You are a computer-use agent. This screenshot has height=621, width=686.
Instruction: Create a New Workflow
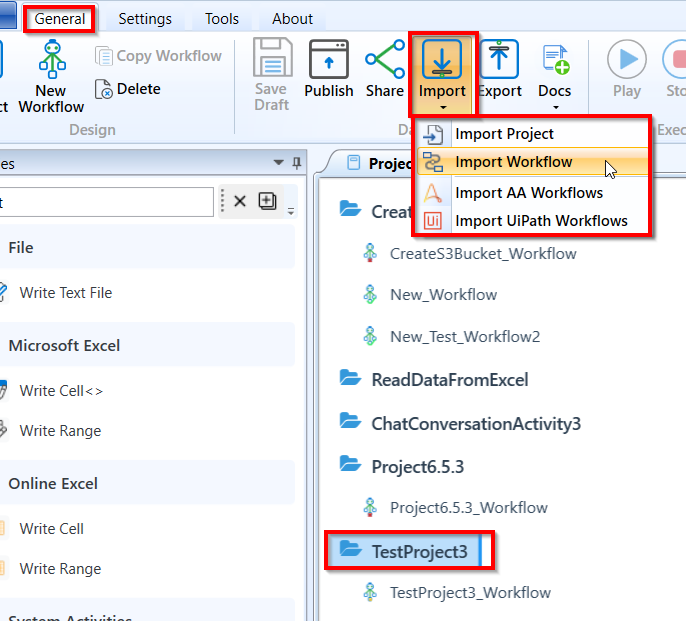click(51, 77)
